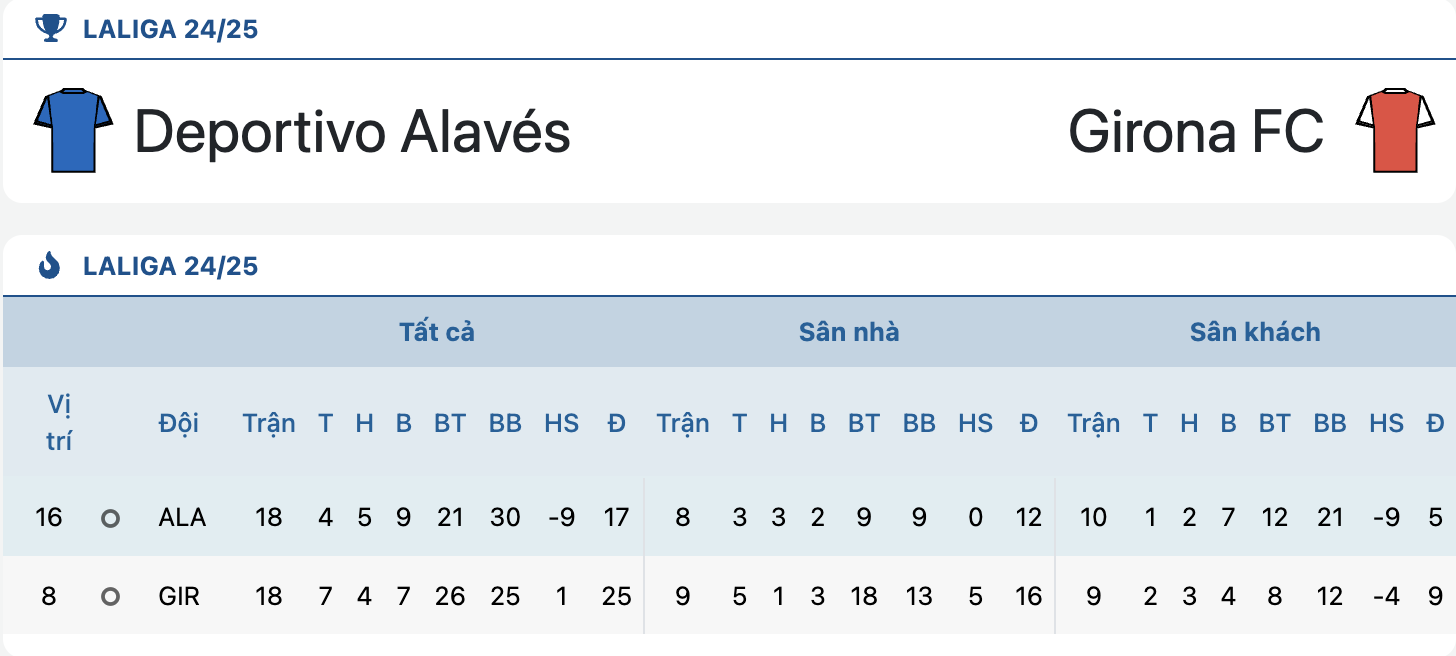Viewport: 1456px width, 656px height.
Task: Open the top LALIGA 24/25 competition link
Action: point(171,29)
